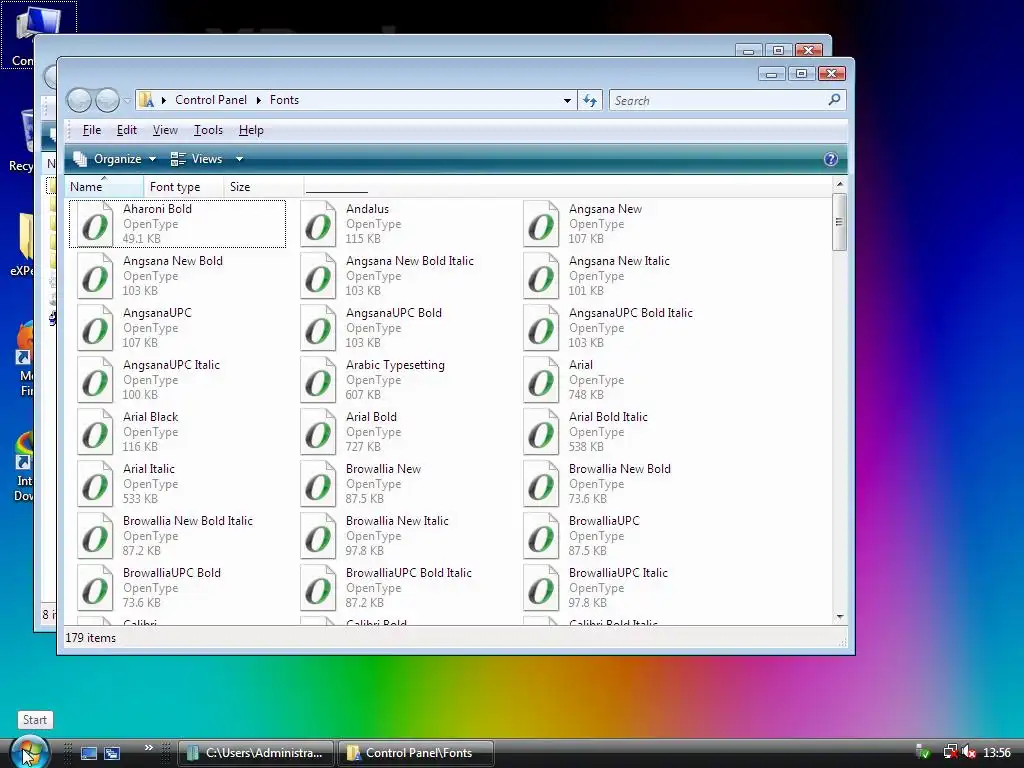Viewport: 1024px width, 768px height.
Task: Select the Browallia New Bold font icon
Action: pos(541,484)
